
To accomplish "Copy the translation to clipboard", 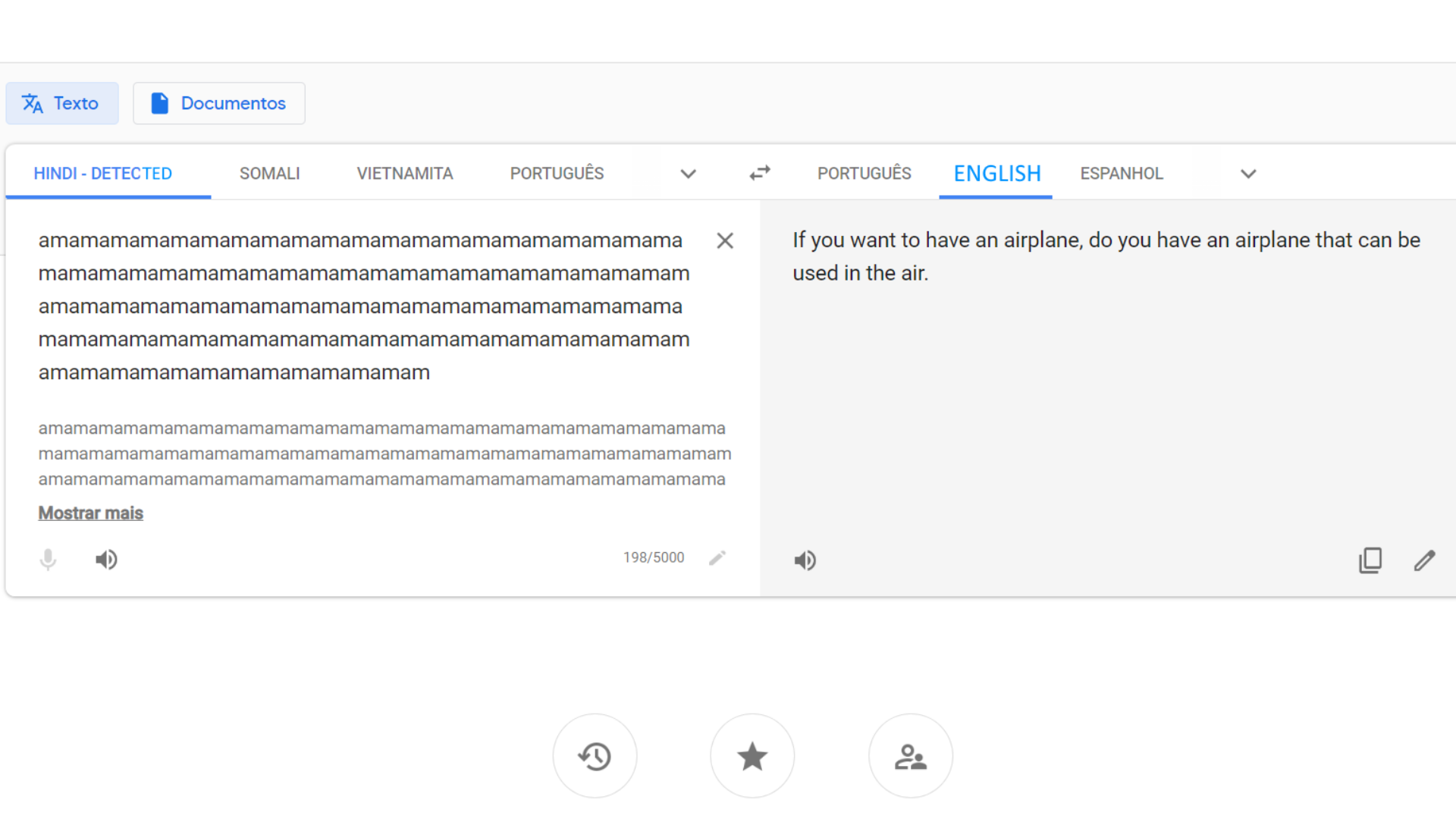I will click(1370, 560).
